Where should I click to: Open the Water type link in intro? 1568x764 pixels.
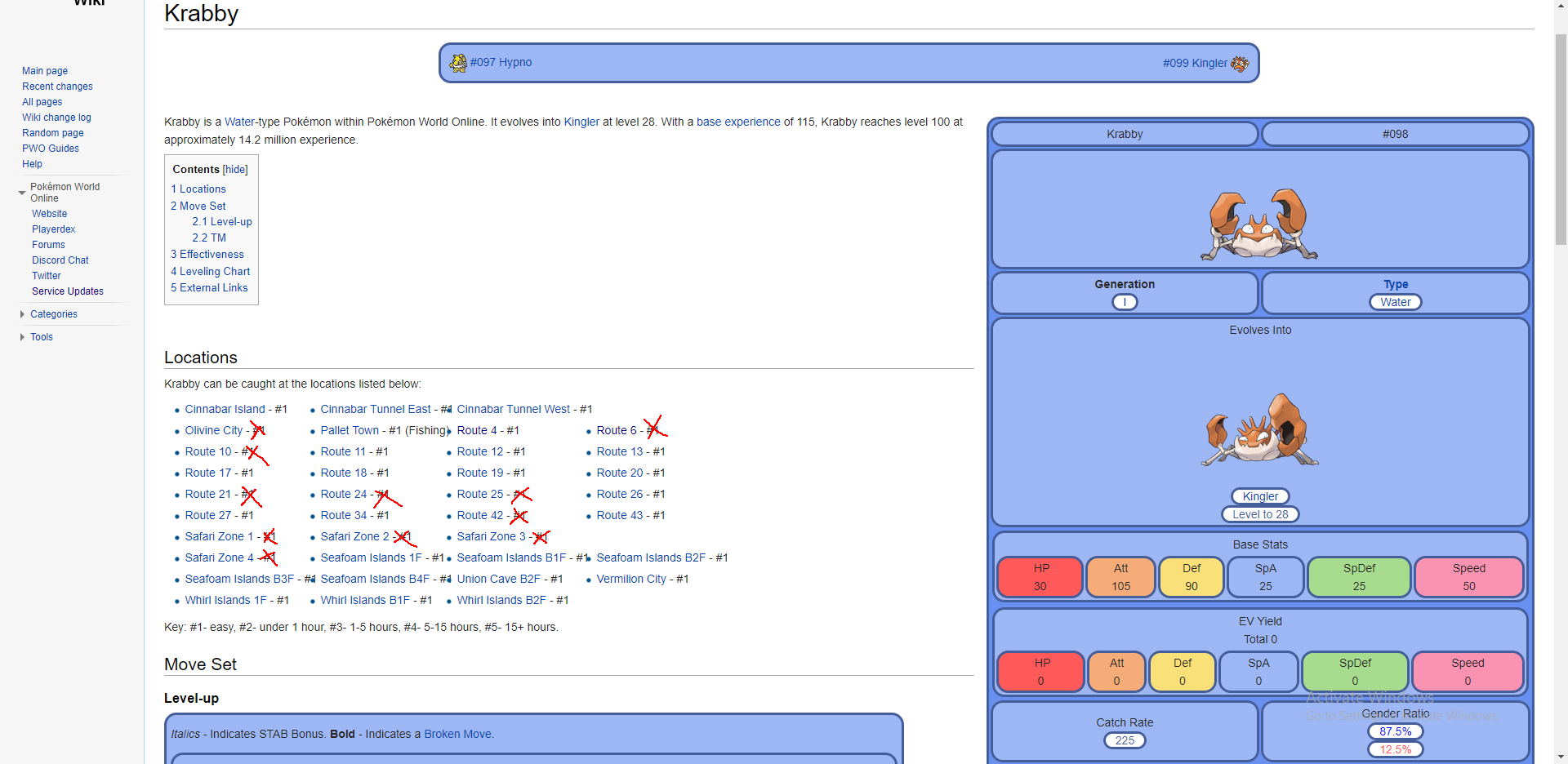[240, 122]
